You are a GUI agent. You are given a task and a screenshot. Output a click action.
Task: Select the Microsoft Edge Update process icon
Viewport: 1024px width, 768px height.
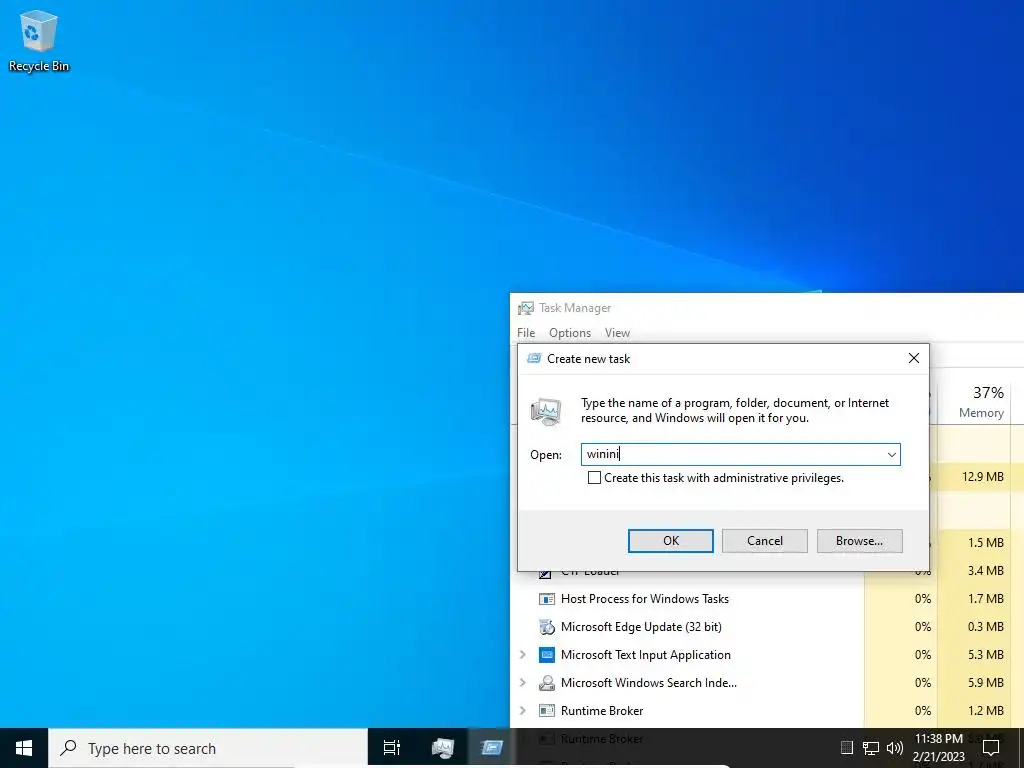(x=547, y=627)
